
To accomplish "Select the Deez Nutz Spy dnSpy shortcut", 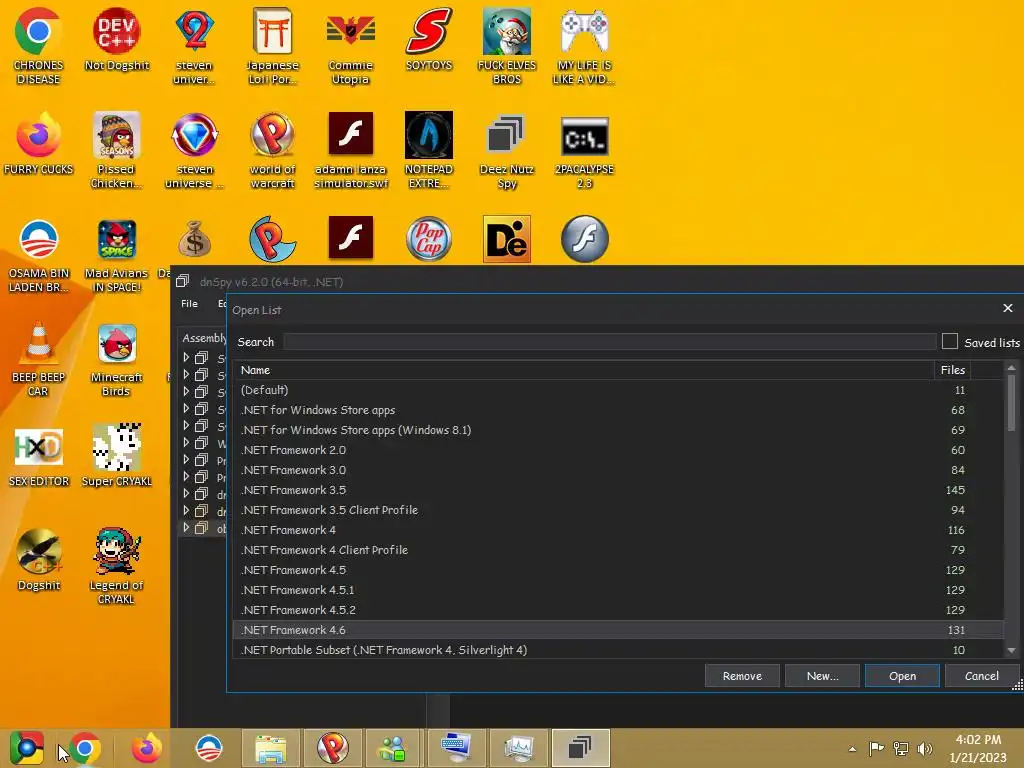I will (507, 150).
